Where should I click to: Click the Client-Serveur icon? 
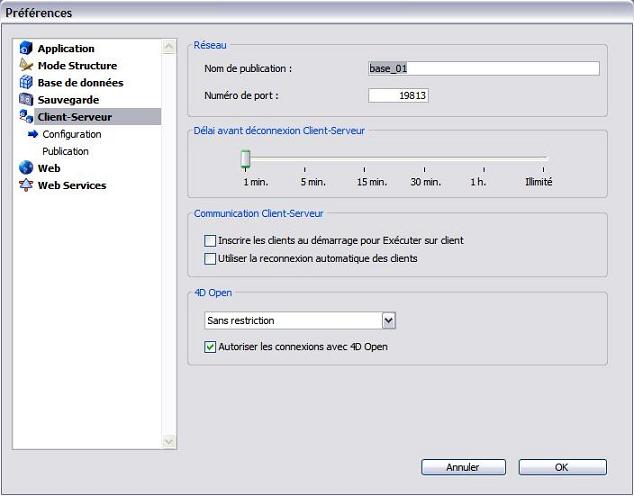[x=27, y=117]
